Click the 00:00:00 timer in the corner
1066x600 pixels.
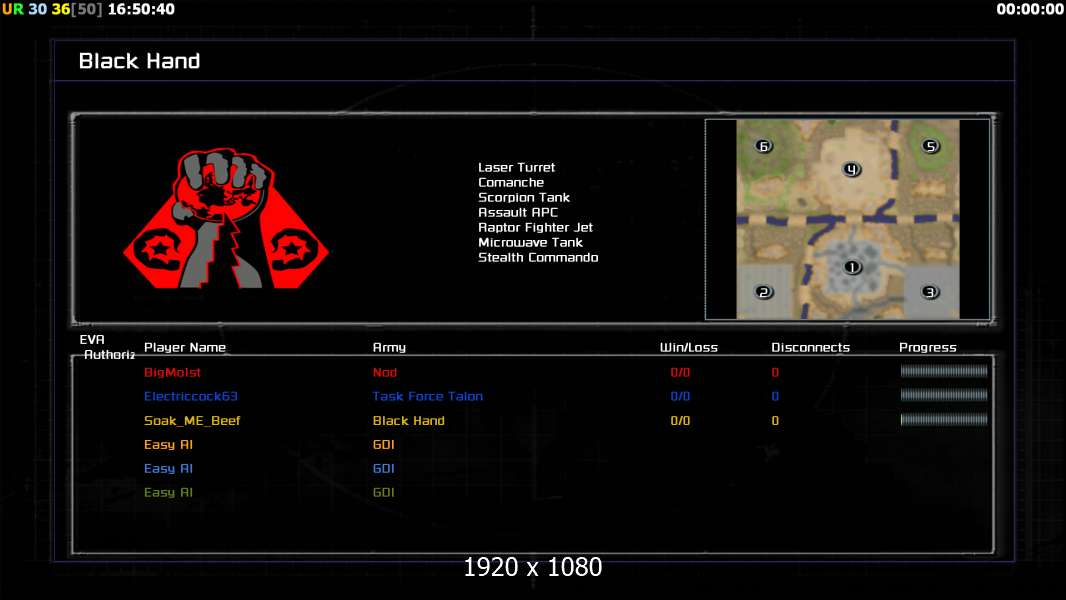coord(1030,10)
